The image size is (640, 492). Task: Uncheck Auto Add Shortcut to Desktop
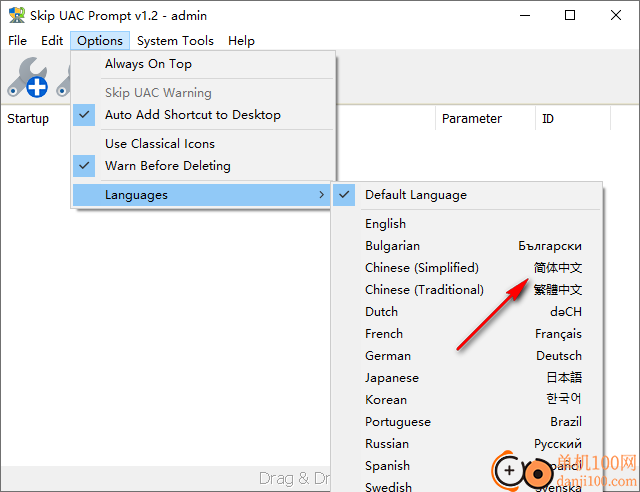tap(203, 115)
